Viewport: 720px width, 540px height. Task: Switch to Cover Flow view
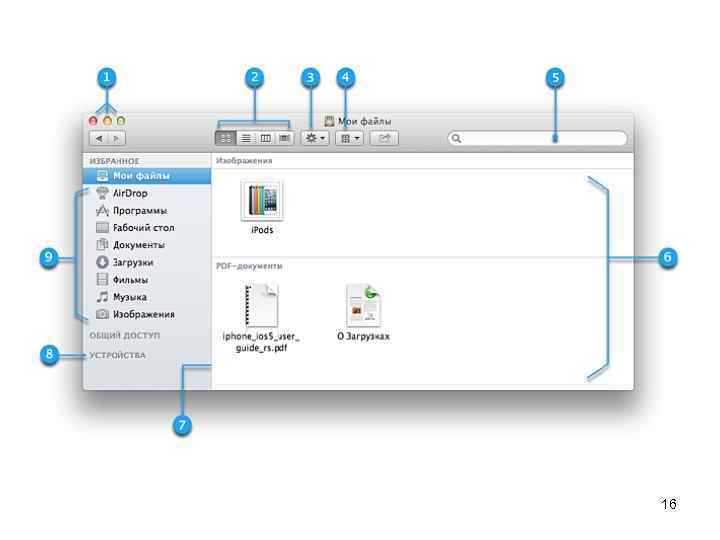pyautogui.click(x=284, y=138)
